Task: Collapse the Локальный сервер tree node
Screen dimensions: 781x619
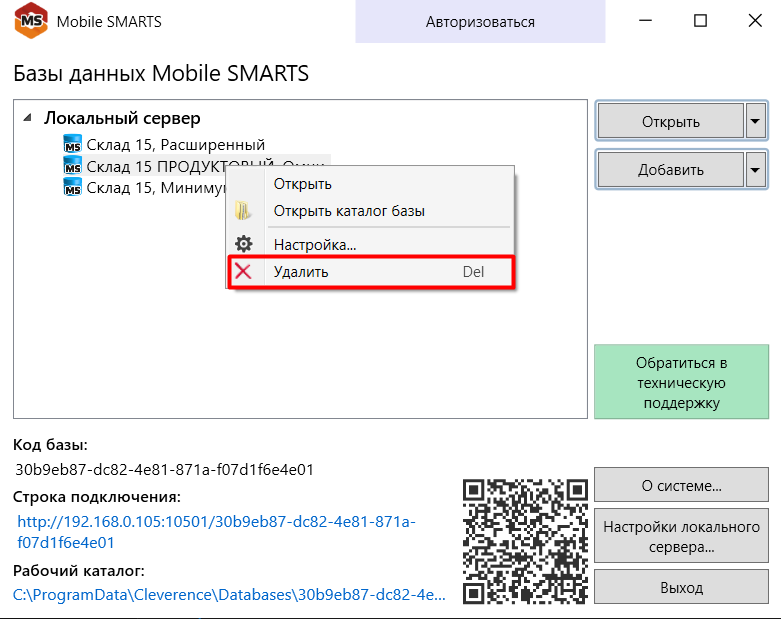Action: [27, 118]
